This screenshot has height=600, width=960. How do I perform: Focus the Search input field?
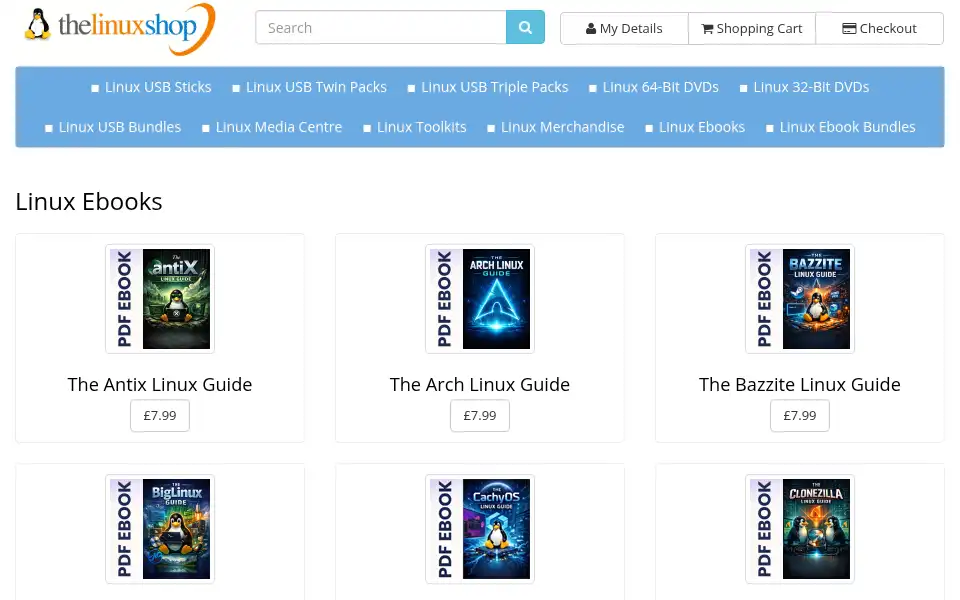point(381,27)
